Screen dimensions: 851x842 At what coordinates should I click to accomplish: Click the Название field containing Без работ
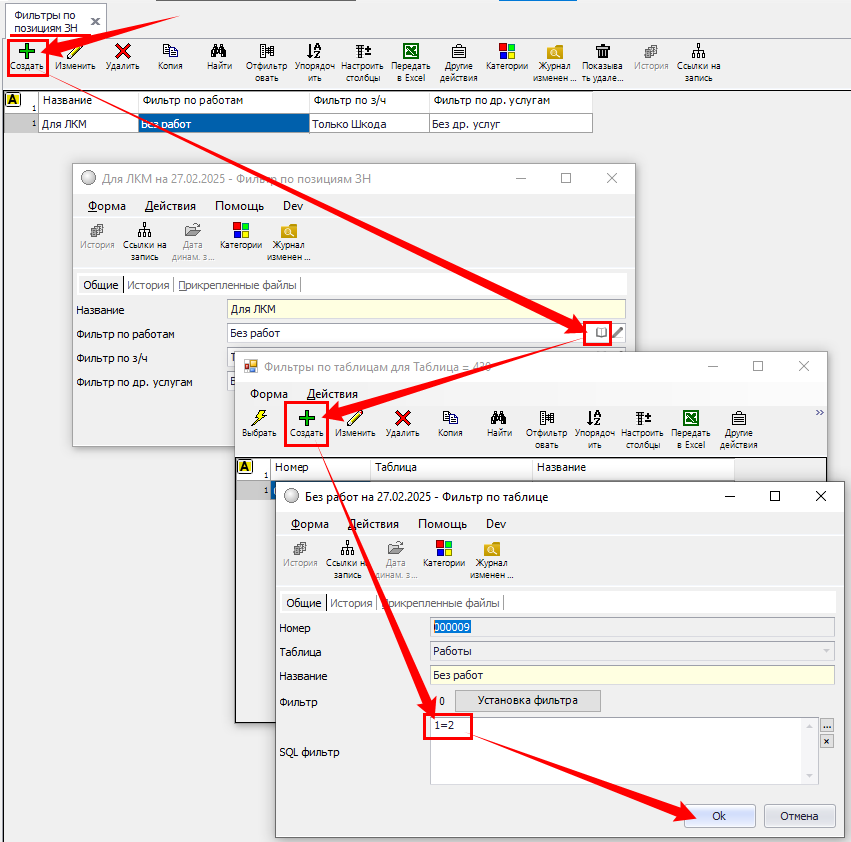[x=632, y=676]
